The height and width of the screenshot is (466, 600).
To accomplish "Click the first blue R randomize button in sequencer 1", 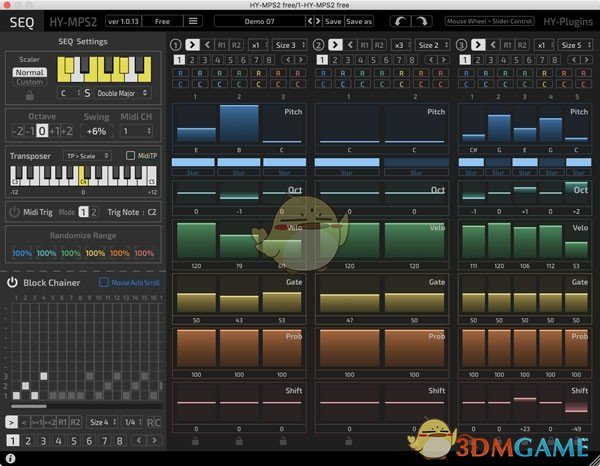I will pyautogui.click(x=181, y=73).
